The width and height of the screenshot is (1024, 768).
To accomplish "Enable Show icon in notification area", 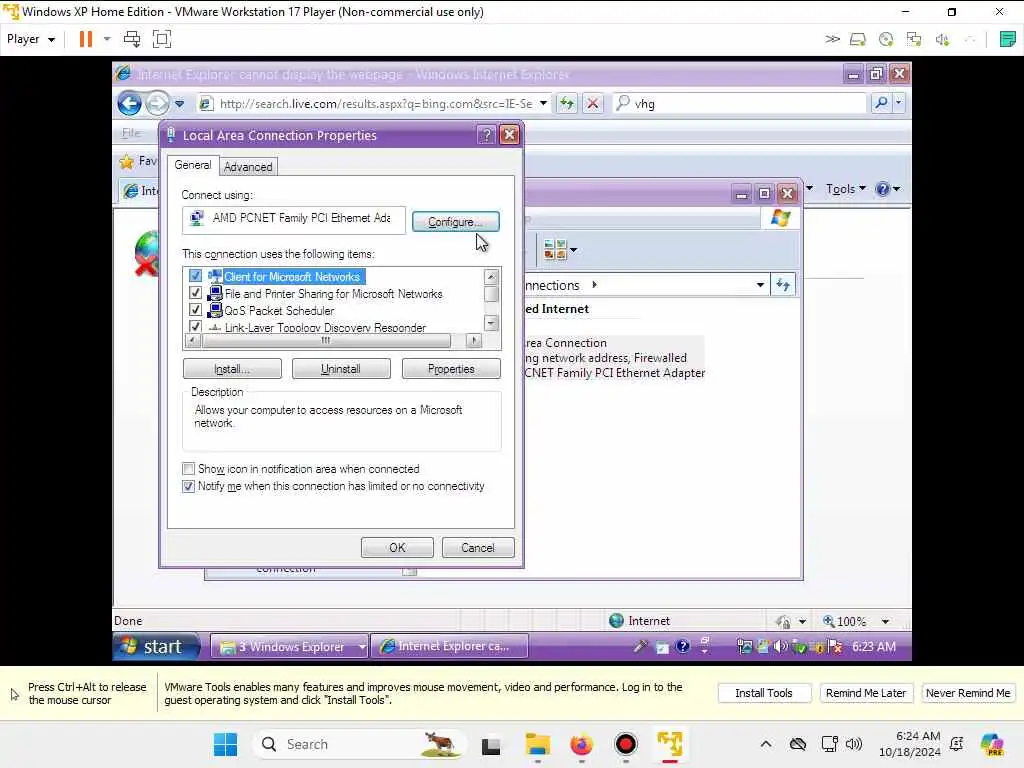I will (x=189, y=469).
